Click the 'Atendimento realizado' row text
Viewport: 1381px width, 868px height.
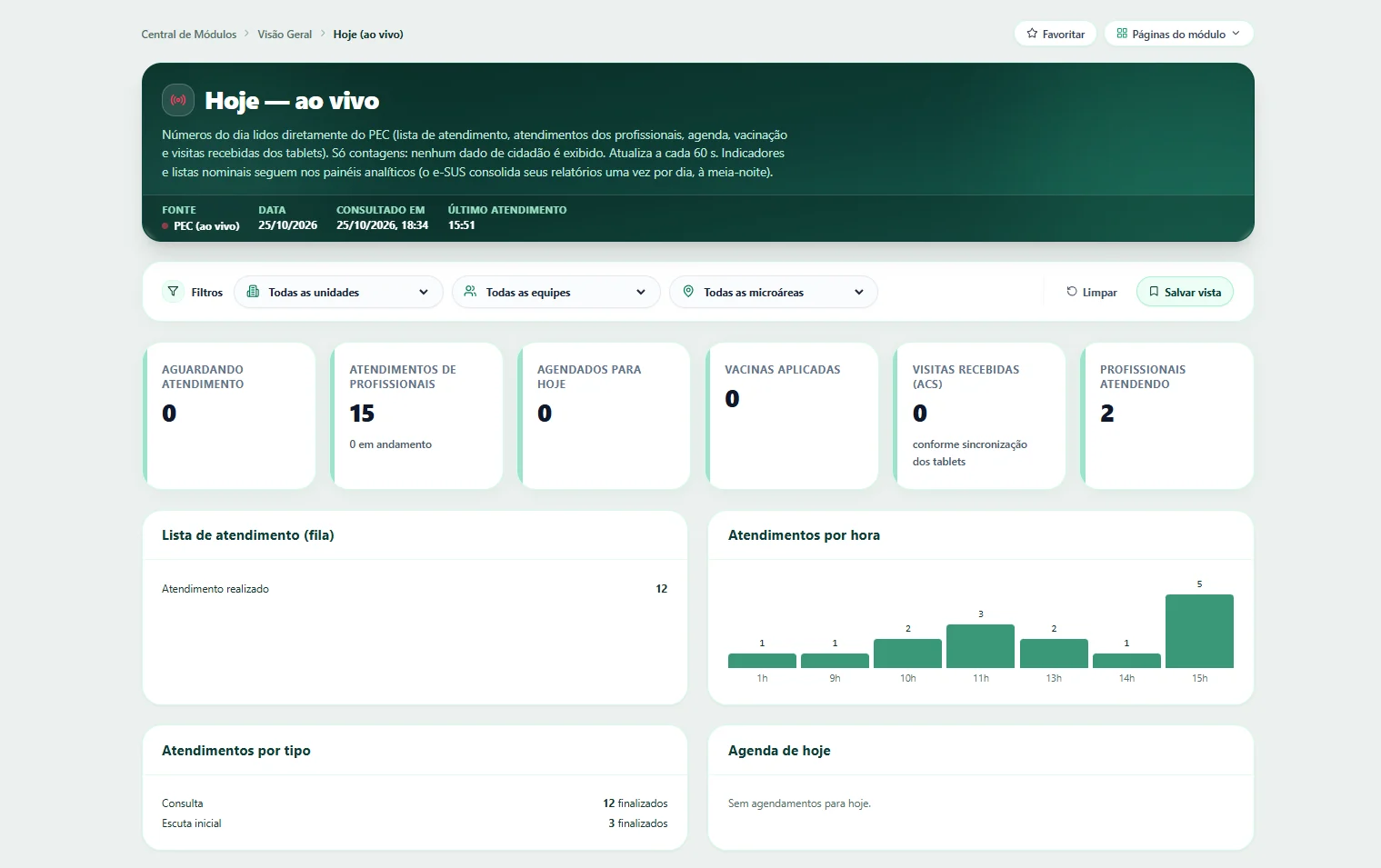(x=215, y=589)
